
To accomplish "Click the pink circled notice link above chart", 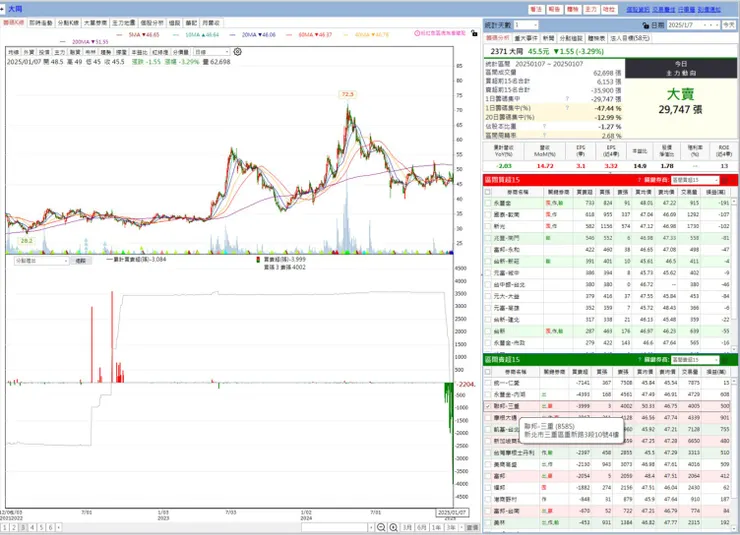I will [440, 33].
